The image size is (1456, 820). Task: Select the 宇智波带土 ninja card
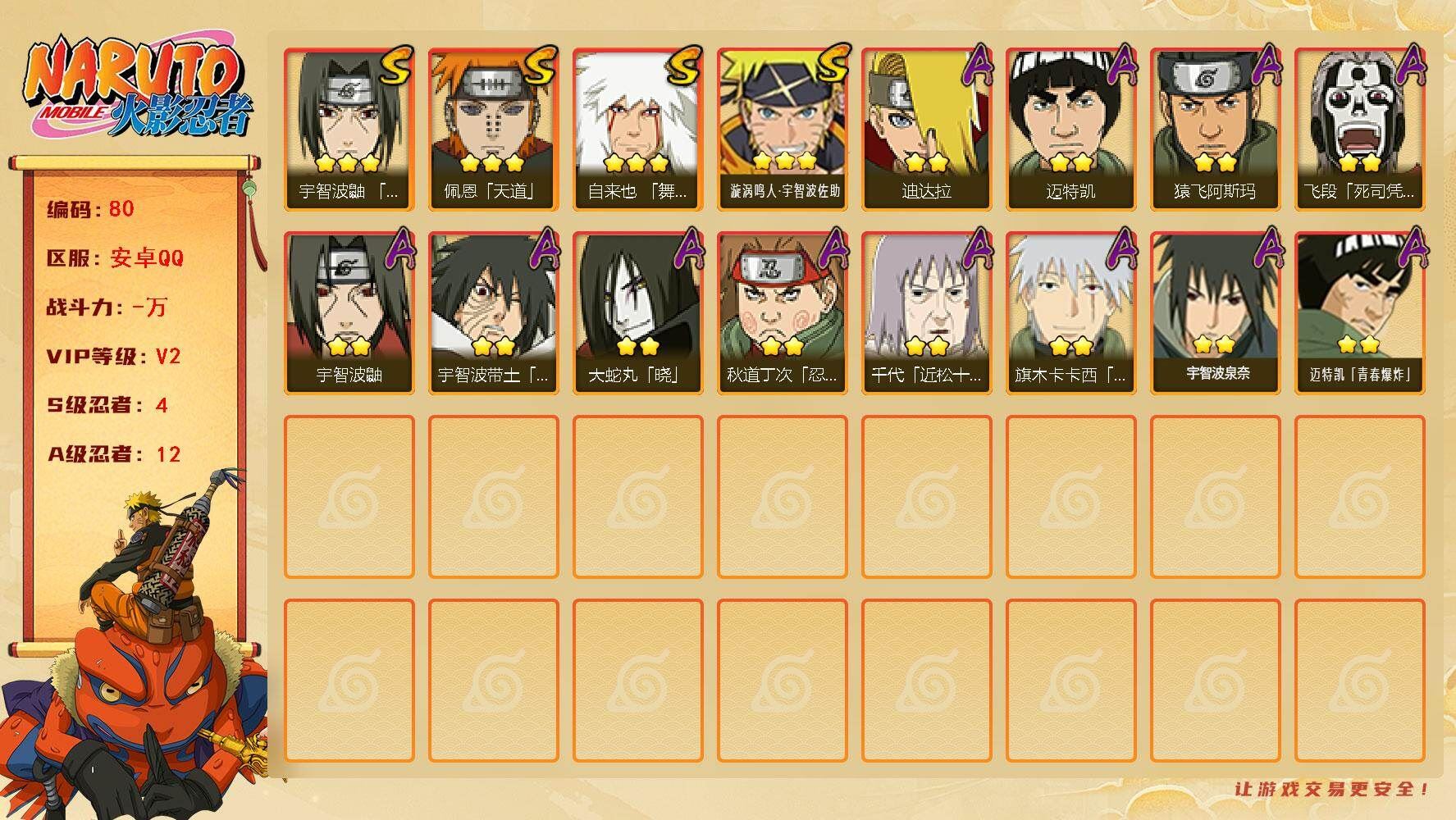point(493,313)
